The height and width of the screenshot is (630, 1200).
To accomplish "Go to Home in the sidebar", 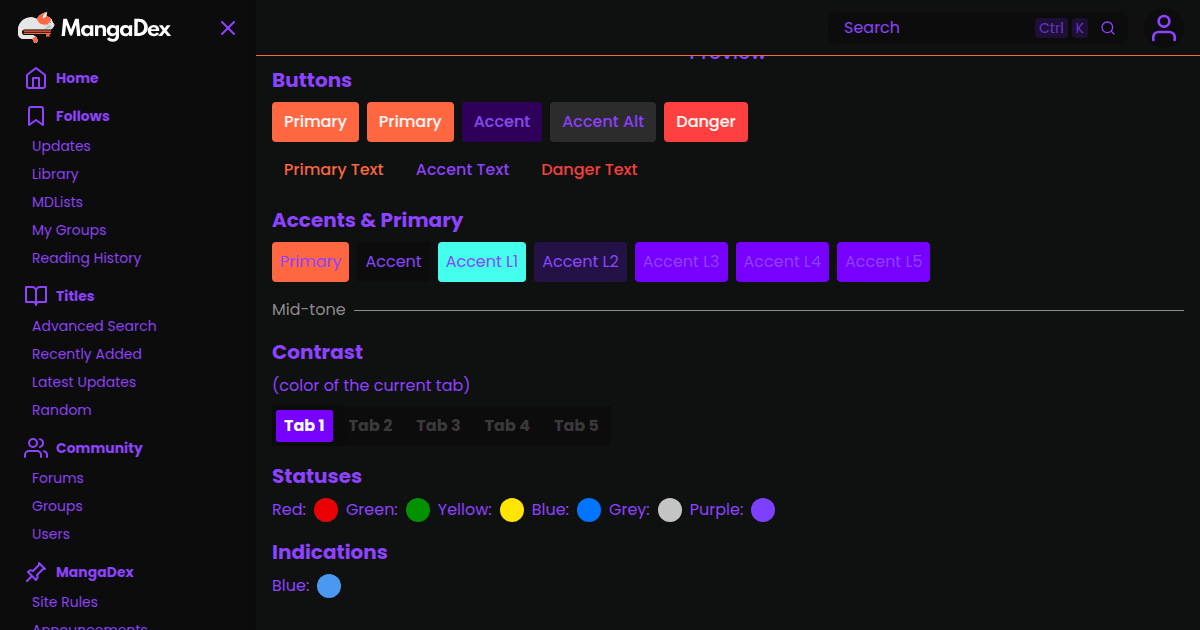I will tap(77, 78).
